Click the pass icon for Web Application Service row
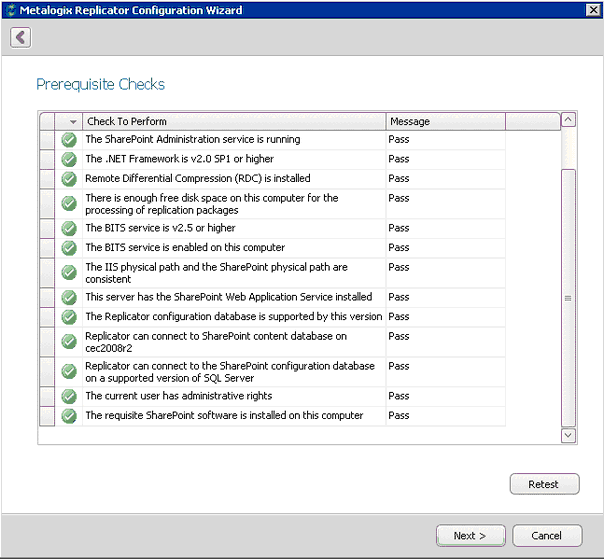The image size is (604, 559). tap(69, 297)
